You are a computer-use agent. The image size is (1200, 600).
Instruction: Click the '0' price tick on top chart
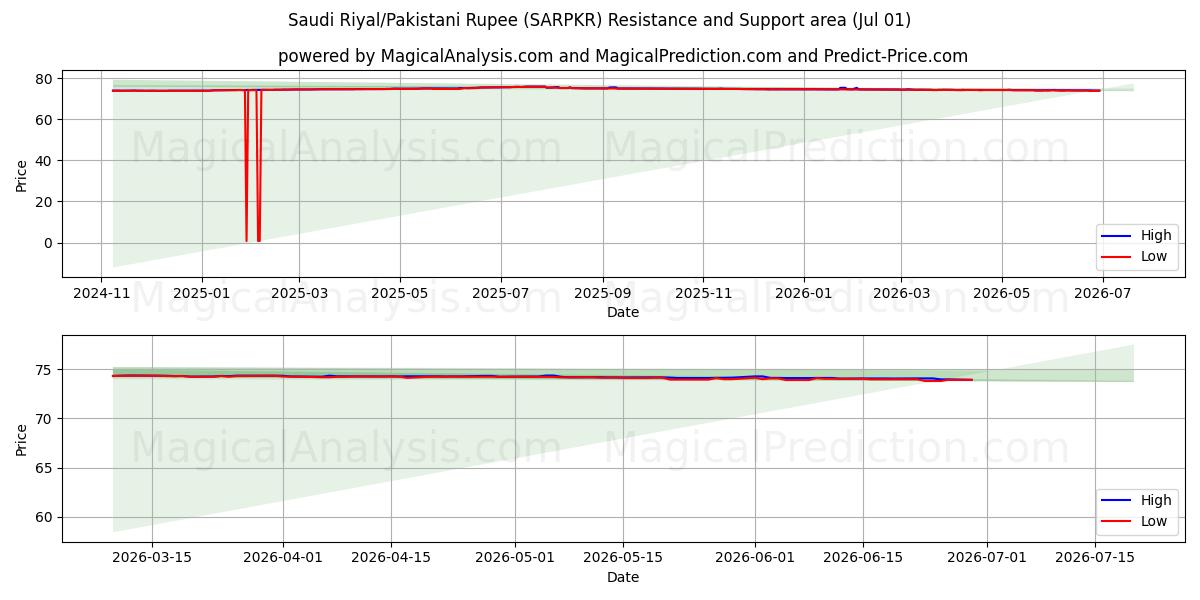click(x=50, y=243)
